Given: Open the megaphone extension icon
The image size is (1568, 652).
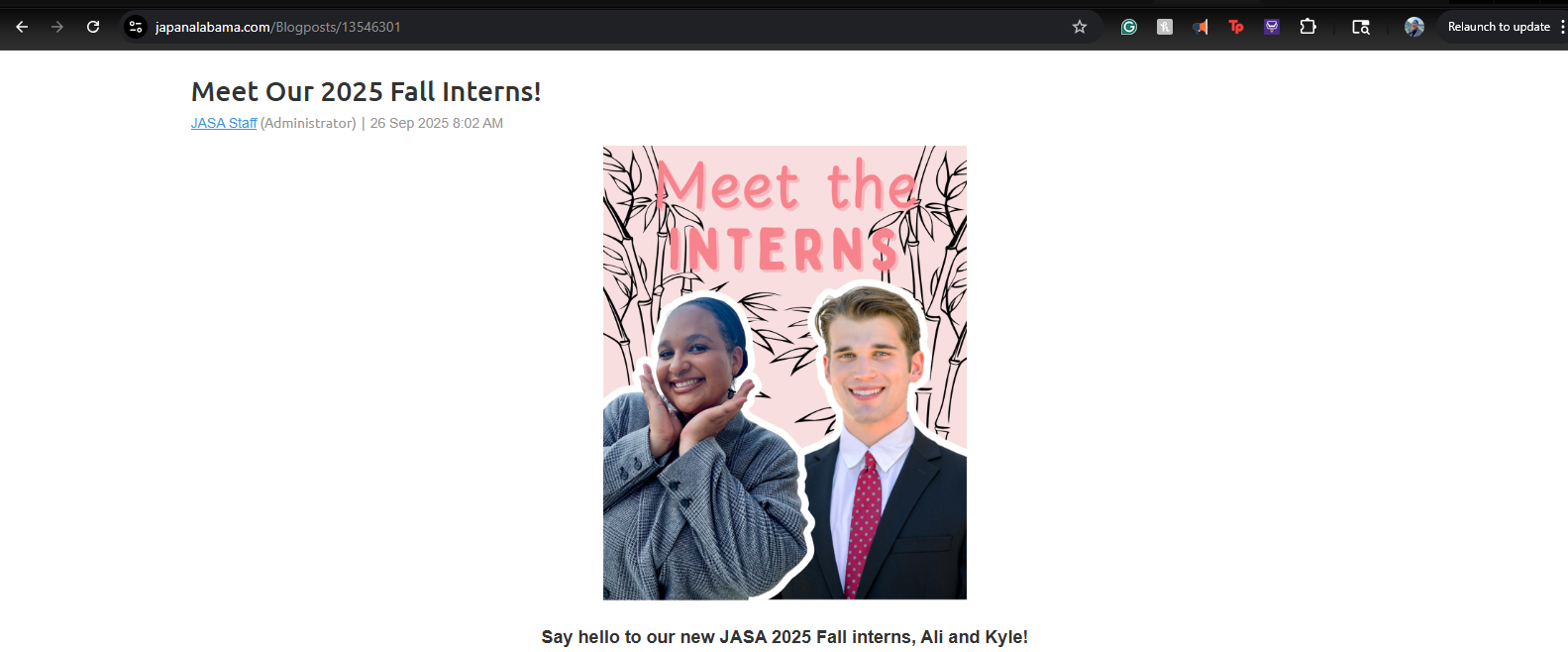Looking at the screenshot, I should (1201, 27).
